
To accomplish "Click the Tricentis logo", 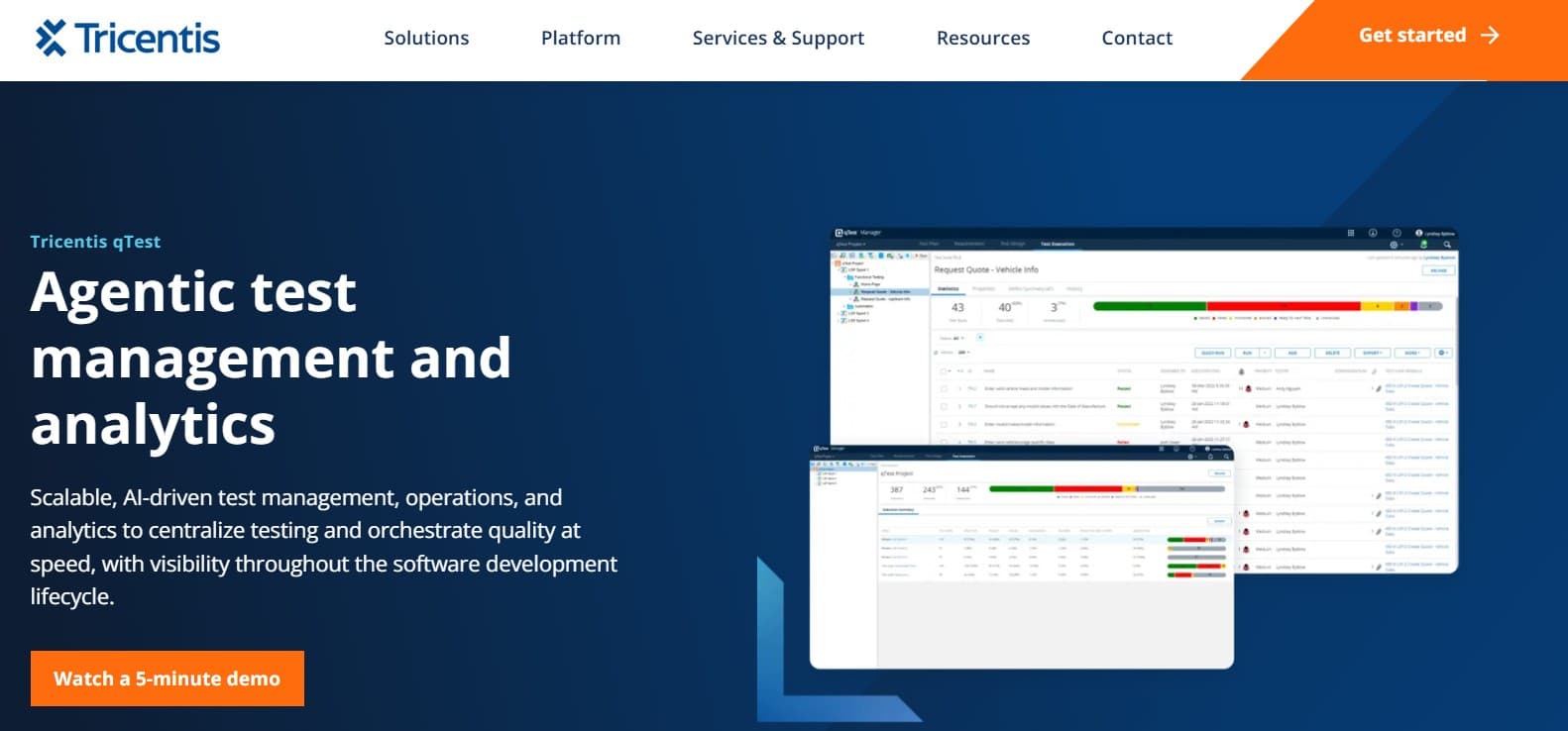I will [x=128, y=38].
